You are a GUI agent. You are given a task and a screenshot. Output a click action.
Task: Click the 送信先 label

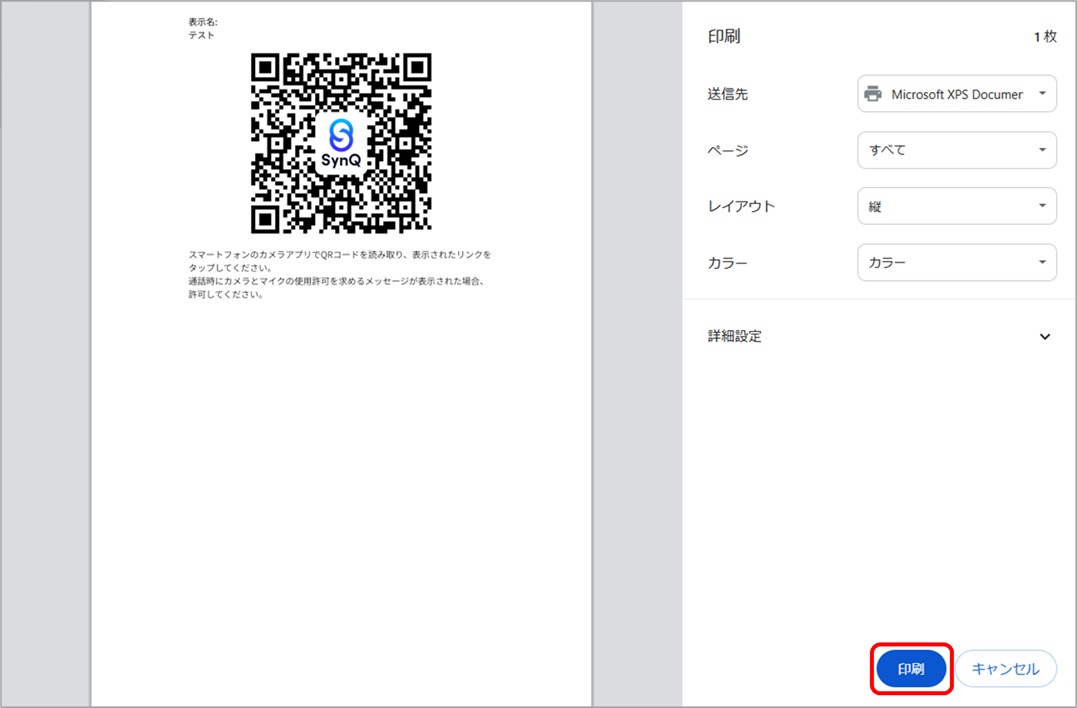727,94
